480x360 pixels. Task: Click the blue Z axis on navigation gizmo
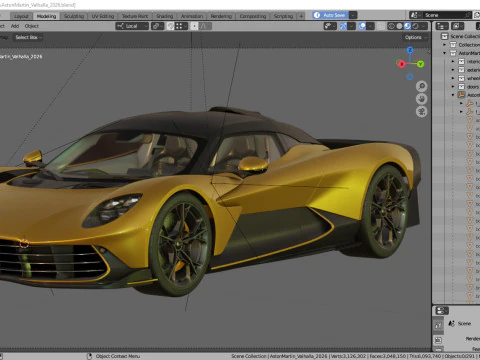410,50
